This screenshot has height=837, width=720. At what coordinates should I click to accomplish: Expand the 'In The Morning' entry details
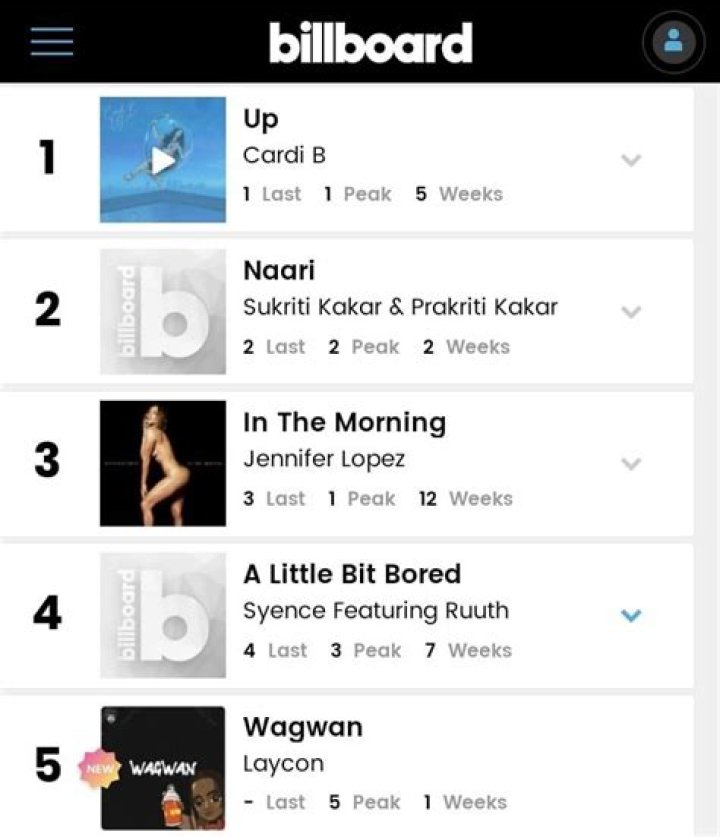(631, 463)
